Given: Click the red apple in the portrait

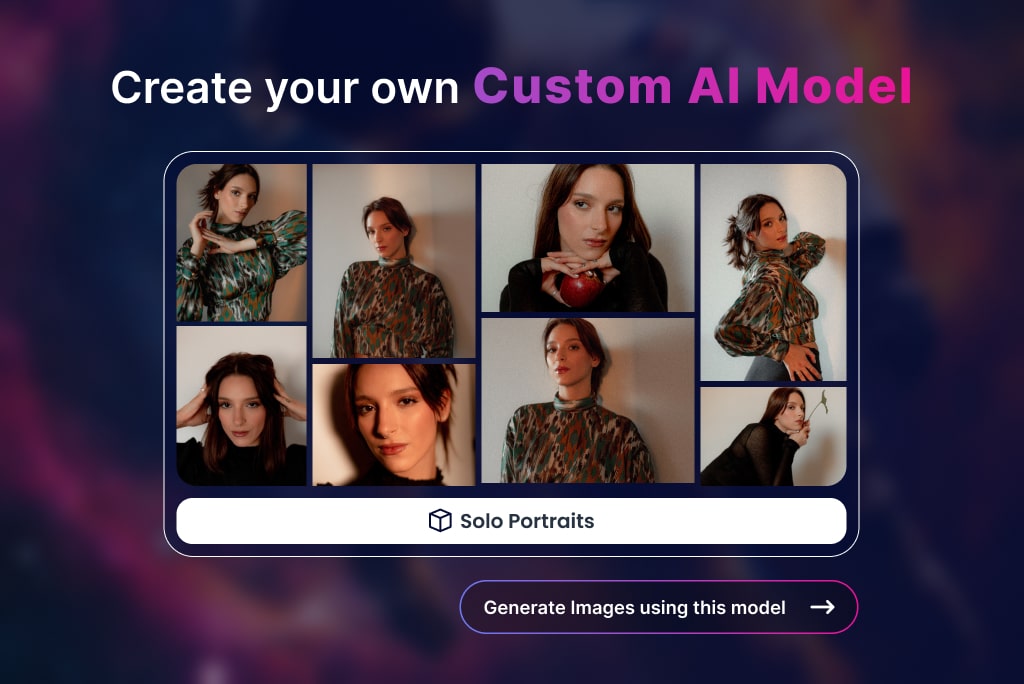Looking at the screenshot, I should click(x=579, y=290).
